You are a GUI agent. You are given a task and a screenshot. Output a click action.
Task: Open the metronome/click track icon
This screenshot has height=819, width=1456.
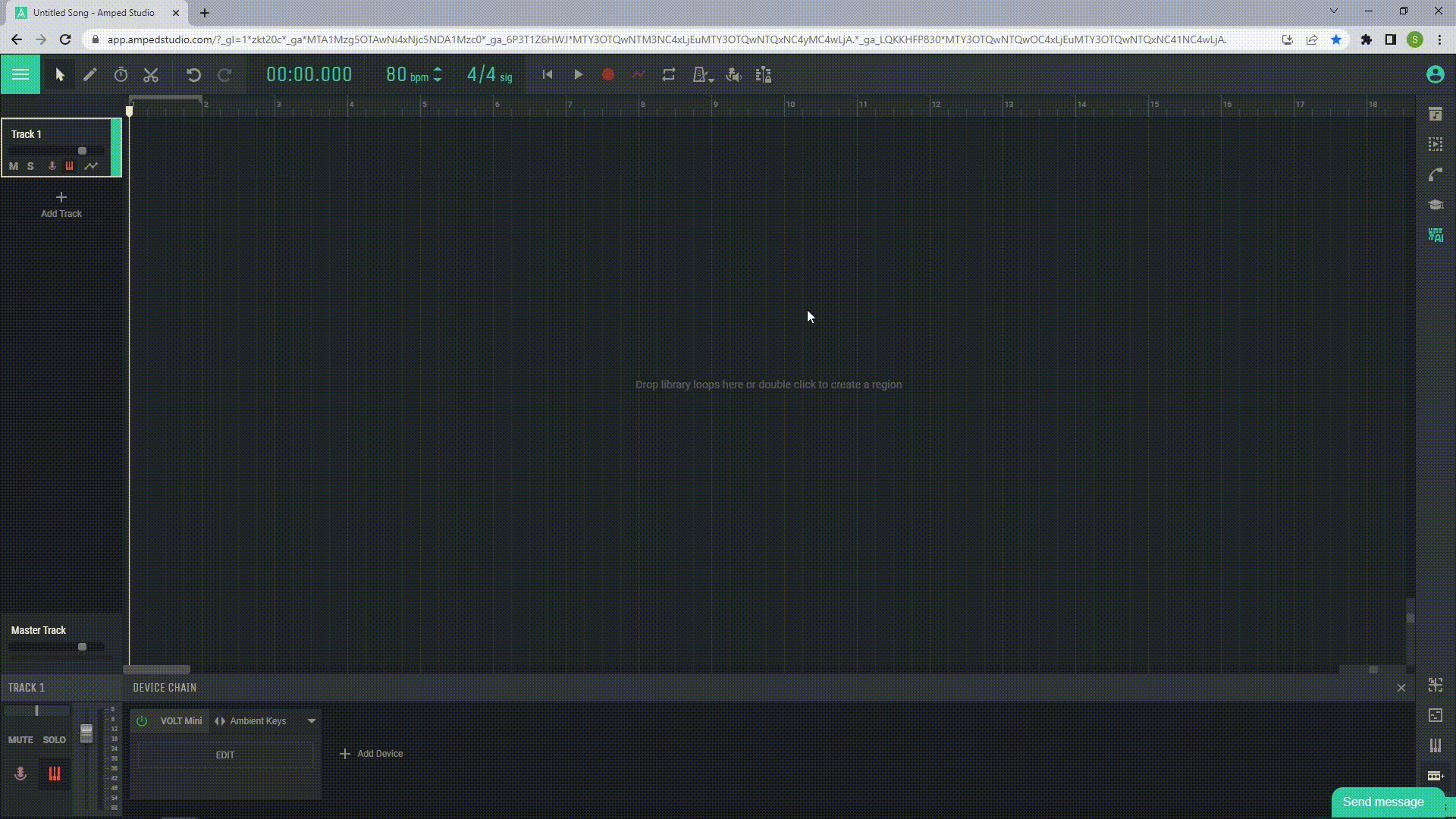tap(700, 75)
